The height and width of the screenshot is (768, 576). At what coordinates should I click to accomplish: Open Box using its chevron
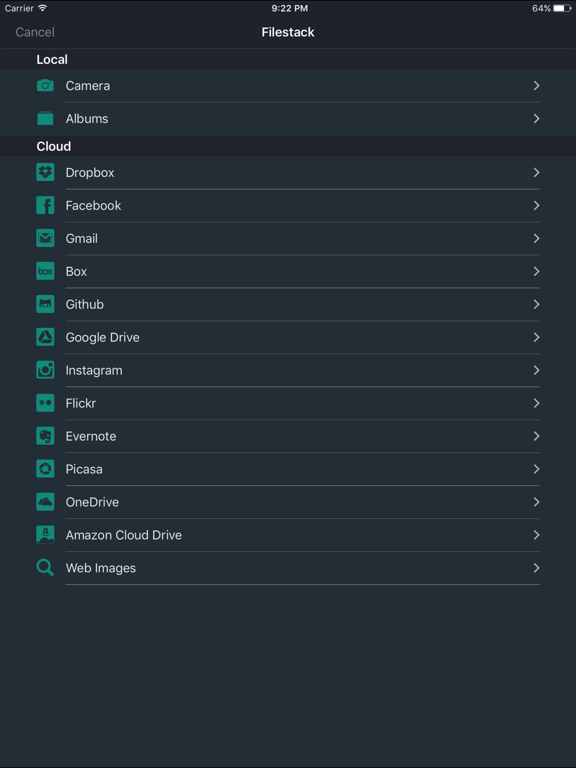point(536,271)
